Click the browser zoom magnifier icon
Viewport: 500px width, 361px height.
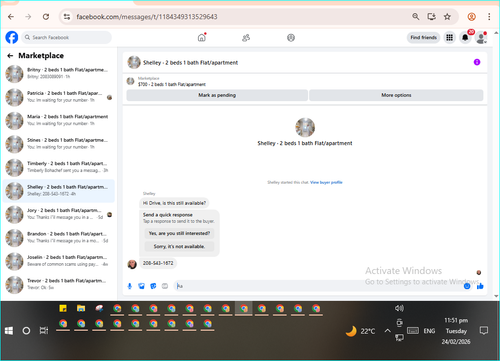tap(415, 17)
